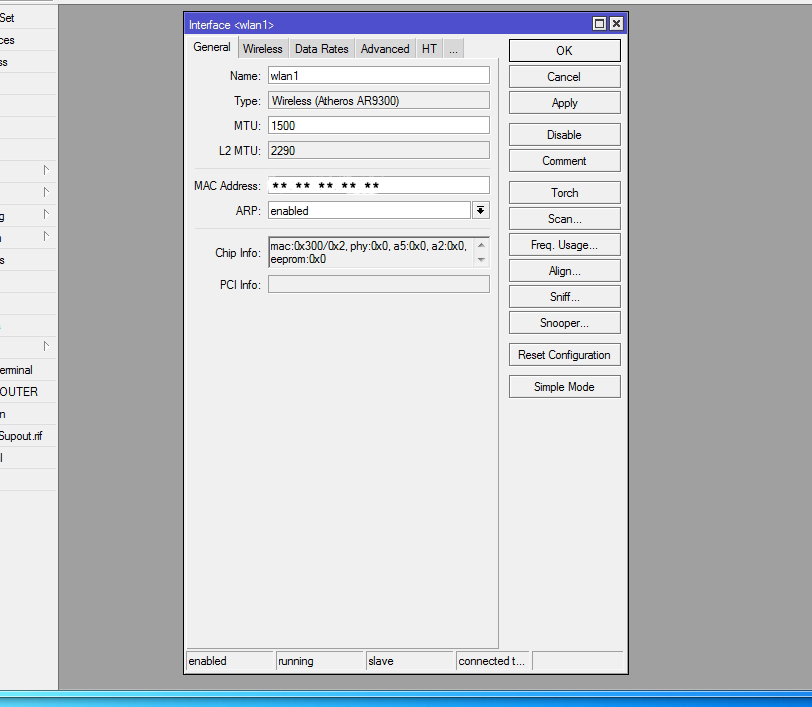Open the Wireless tab
Image resolution: width=812 pixels, height=707 pixels.
point(263,49)
